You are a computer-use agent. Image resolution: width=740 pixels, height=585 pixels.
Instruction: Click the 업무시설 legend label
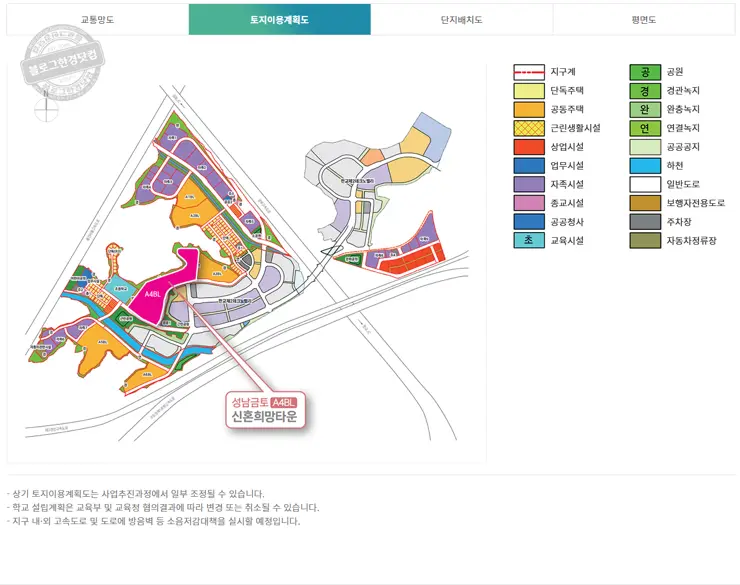coord(567,166)
